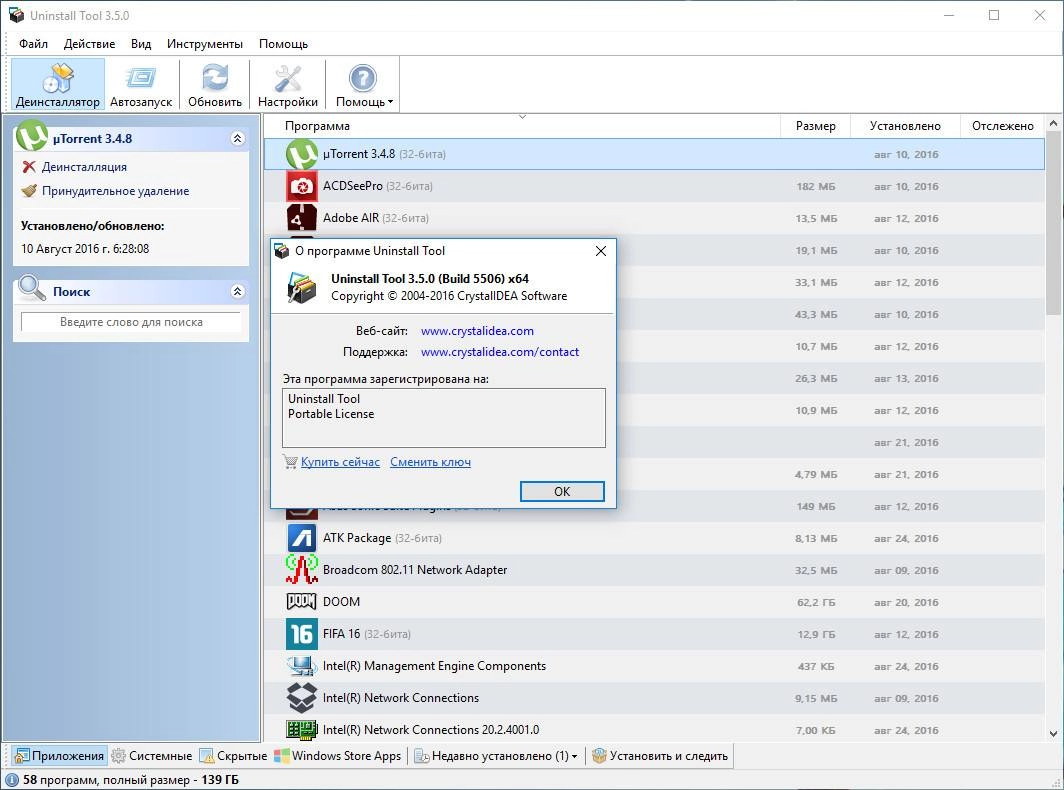Click the ATK Package size 8,13 МБ

(x=816, y=538)
